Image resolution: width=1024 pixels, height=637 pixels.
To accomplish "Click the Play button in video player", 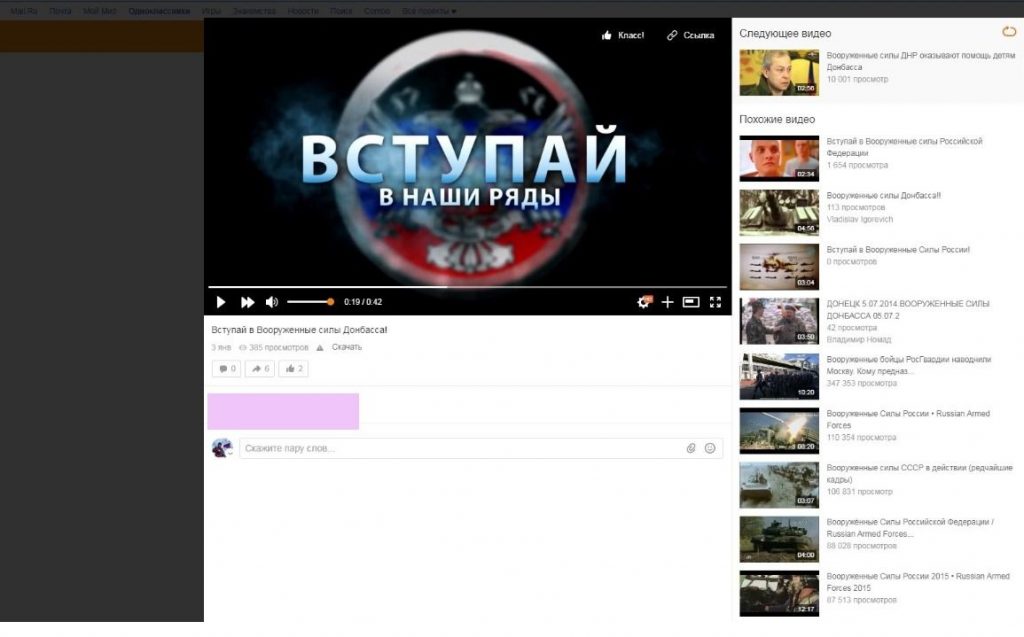I will [x=221, y=302].
